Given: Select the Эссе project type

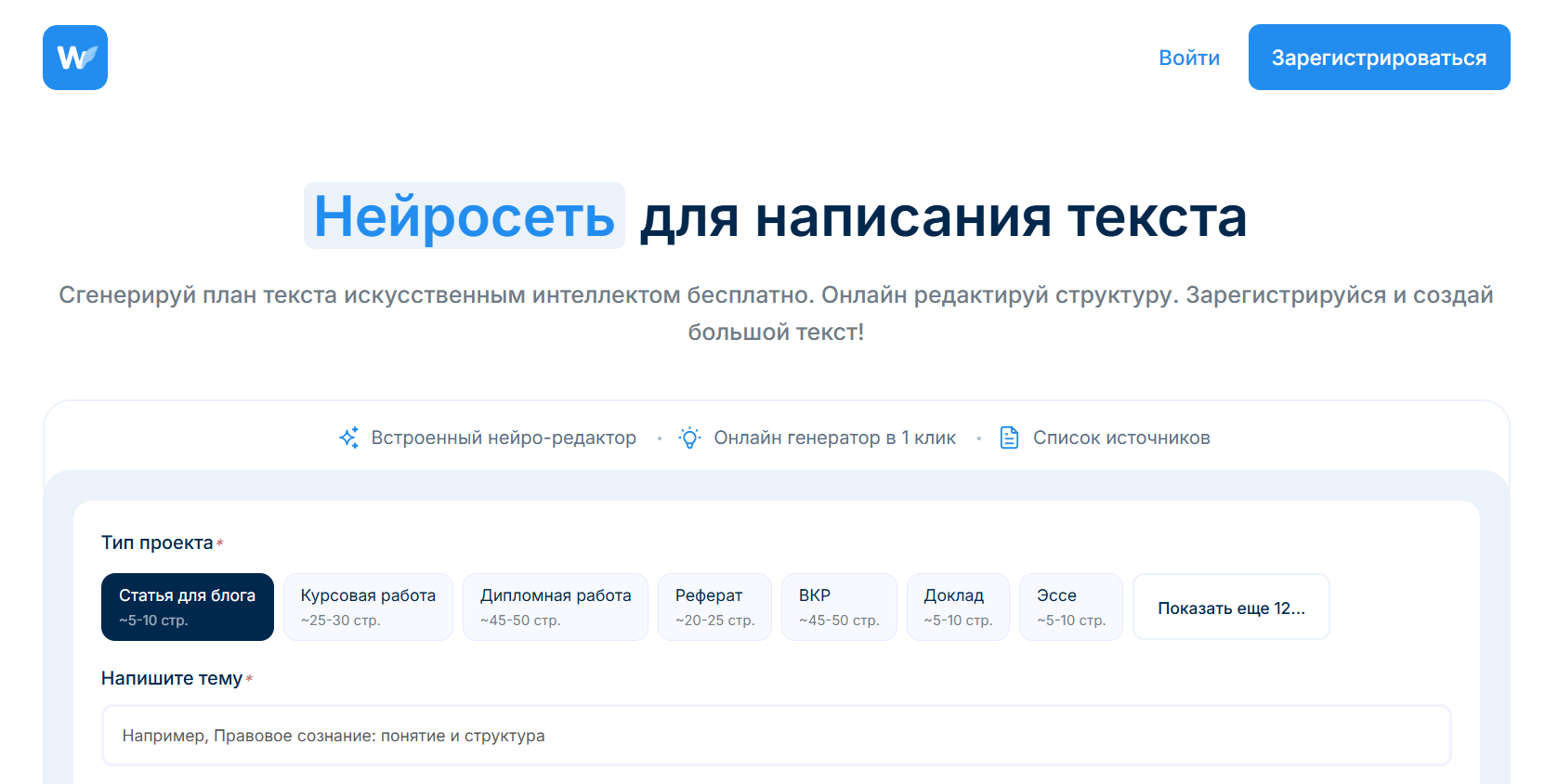Looking at the screenshot, I should (x=1071, y=607).
